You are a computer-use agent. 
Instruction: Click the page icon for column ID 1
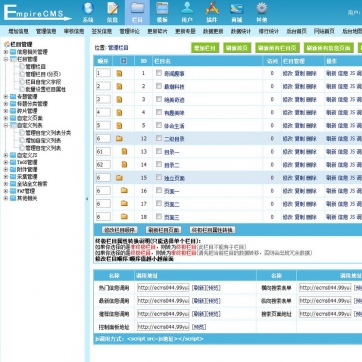pyautogui.click(x=119, y=73)
